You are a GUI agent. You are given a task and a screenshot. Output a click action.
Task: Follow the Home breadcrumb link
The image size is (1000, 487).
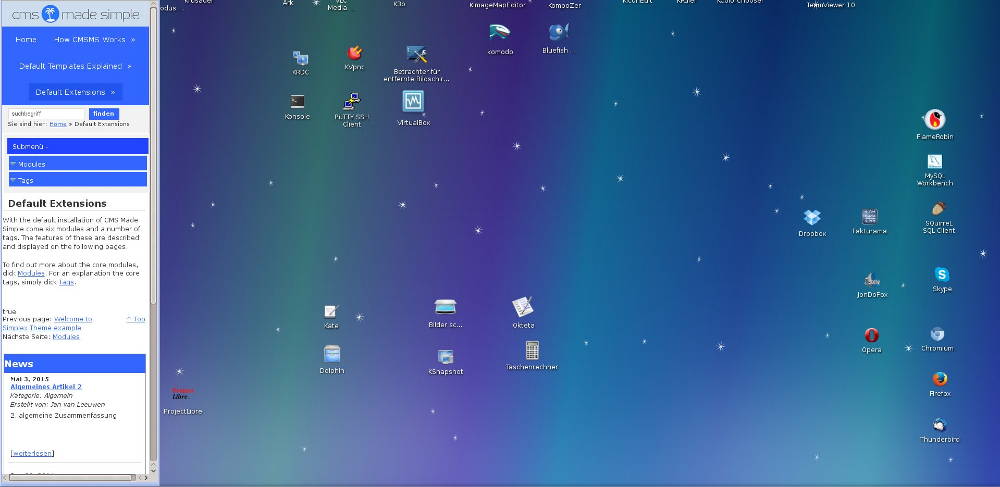pyautogui.click(x=57, y=124)
